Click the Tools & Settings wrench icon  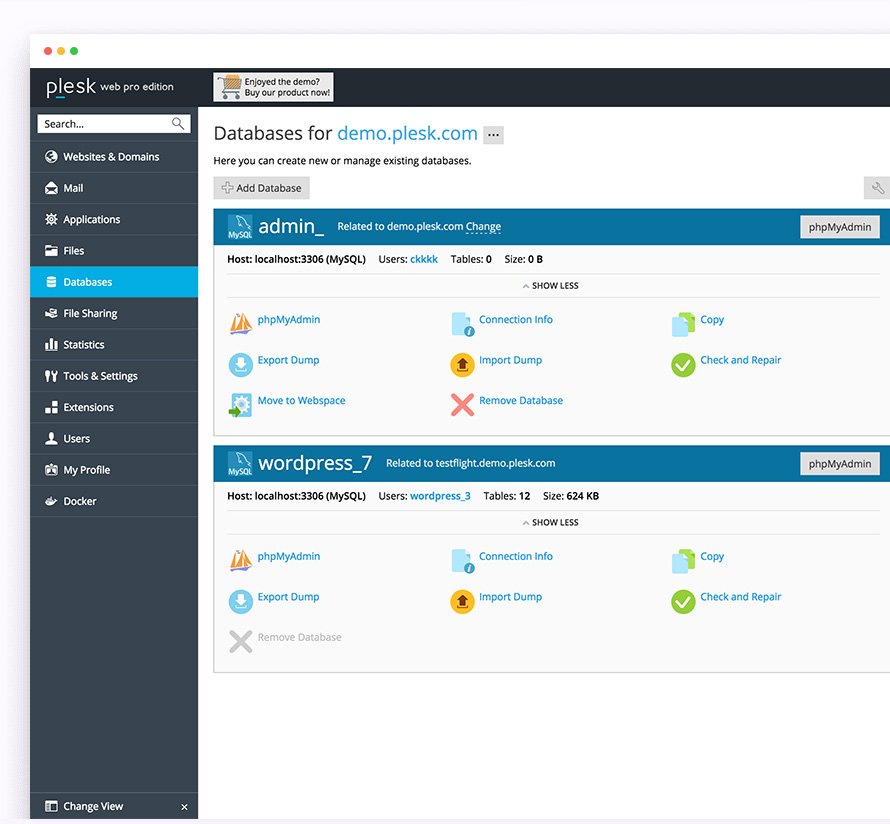[51, 376]
